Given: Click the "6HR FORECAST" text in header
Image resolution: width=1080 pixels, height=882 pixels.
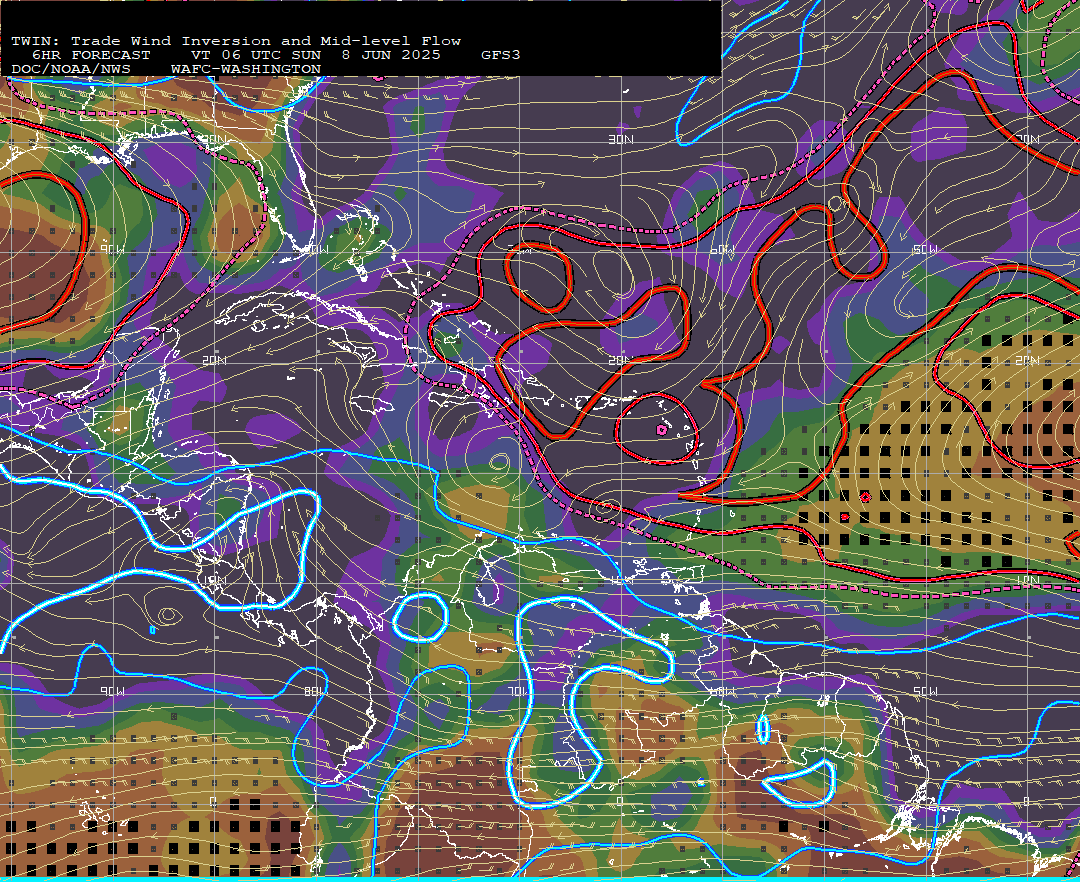Looking at the screenshot, I should point(91,55).
